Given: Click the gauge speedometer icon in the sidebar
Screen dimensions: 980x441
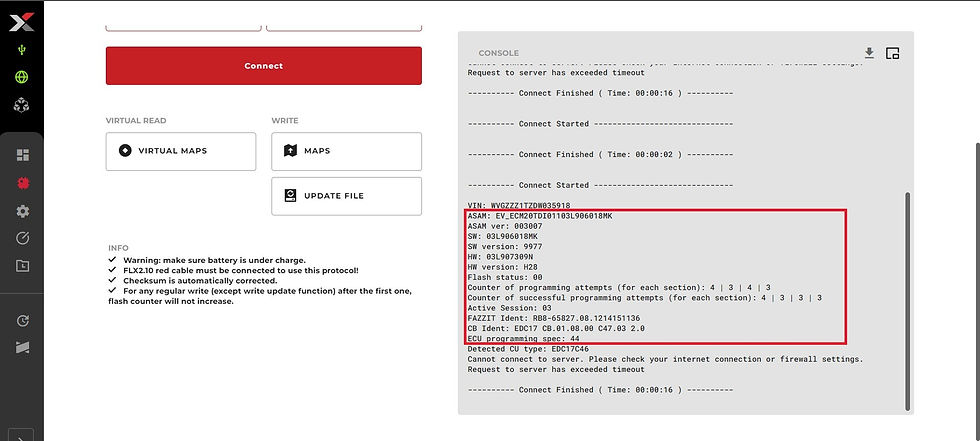Looking at the screenshot, I should click(22, 238).
